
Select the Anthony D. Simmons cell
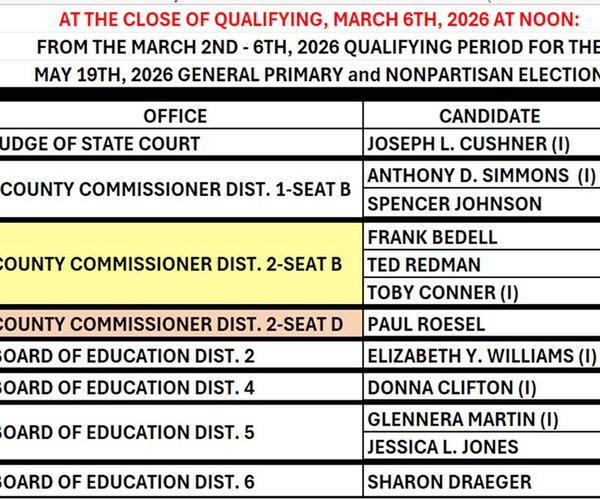point(482,175)
